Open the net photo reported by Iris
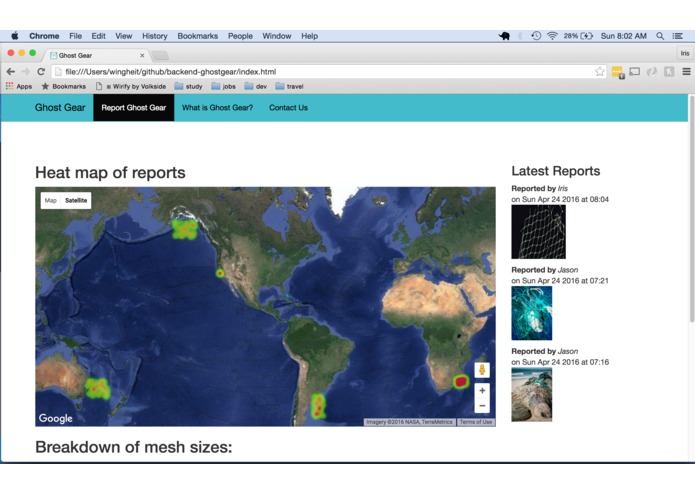This screenshot has height=494, width=695. pyautogui.click(x=538, y=231)
